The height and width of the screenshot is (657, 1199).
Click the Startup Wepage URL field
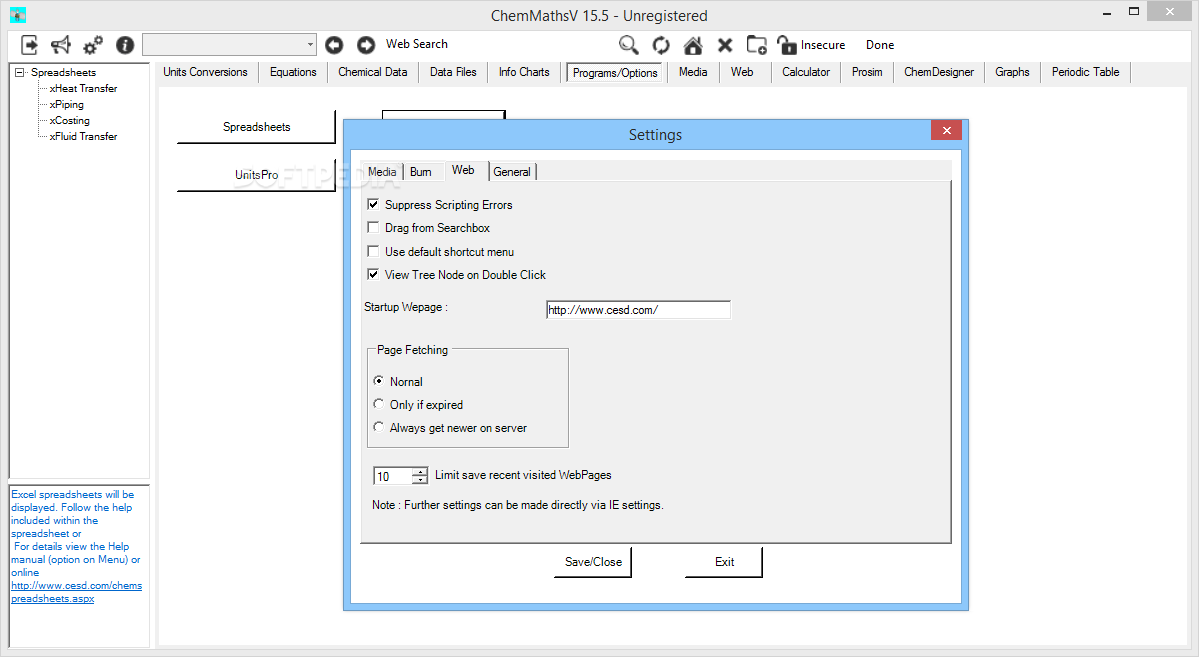click(x=638, y=310)
